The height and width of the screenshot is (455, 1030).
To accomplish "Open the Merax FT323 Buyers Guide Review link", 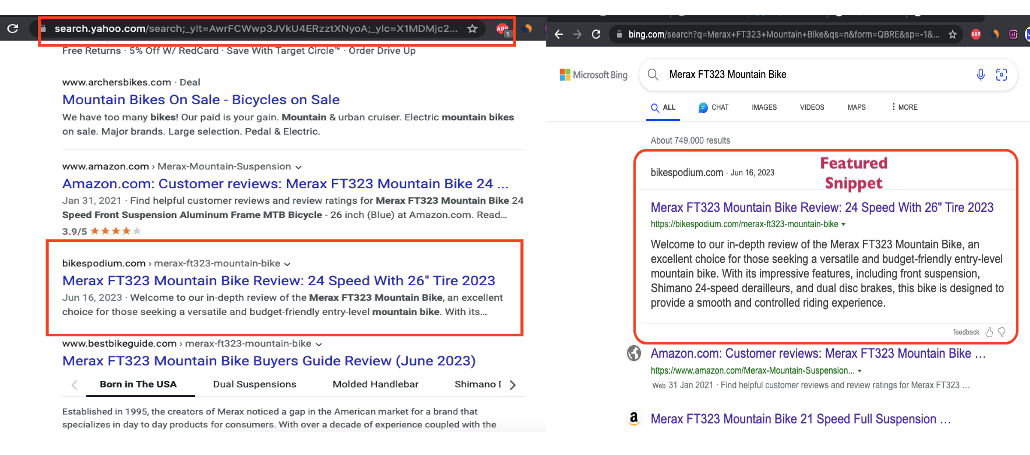I will tap(268, 361).
